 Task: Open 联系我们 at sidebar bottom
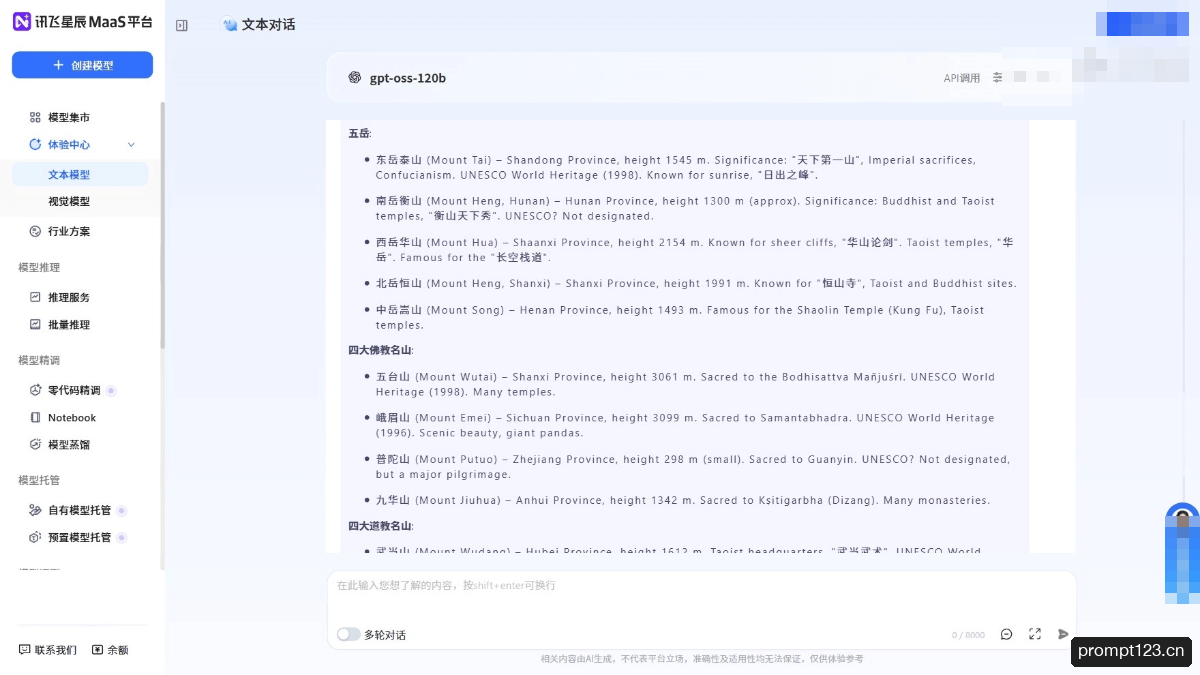click(x=47, y=650)
